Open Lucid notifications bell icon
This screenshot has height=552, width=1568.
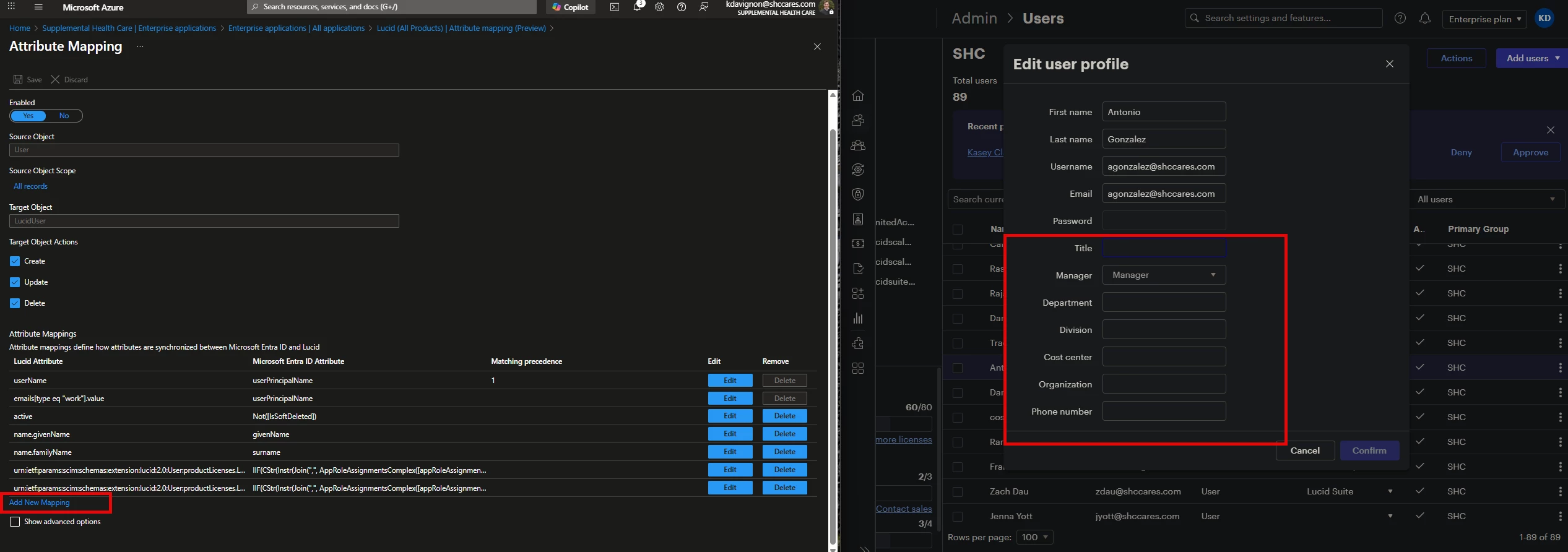1425,19
